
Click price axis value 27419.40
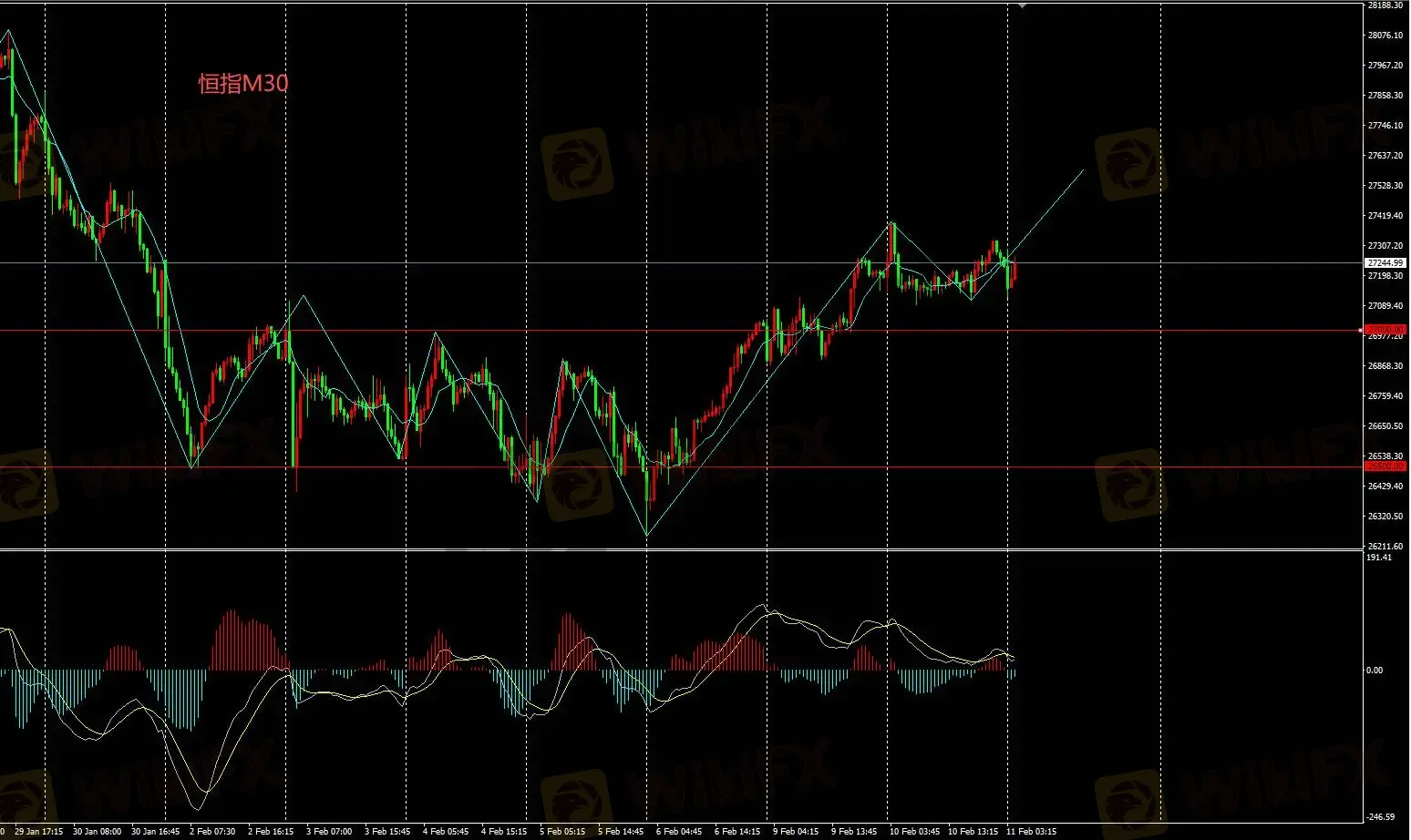point(1385,216)
